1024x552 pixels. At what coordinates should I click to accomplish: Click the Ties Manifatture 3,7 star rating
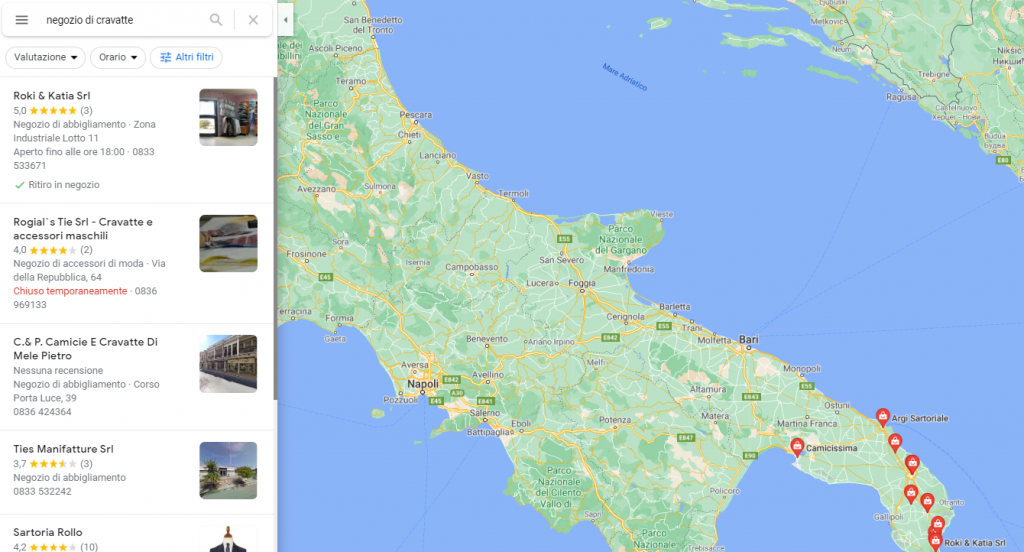click(x=53, y=464)
